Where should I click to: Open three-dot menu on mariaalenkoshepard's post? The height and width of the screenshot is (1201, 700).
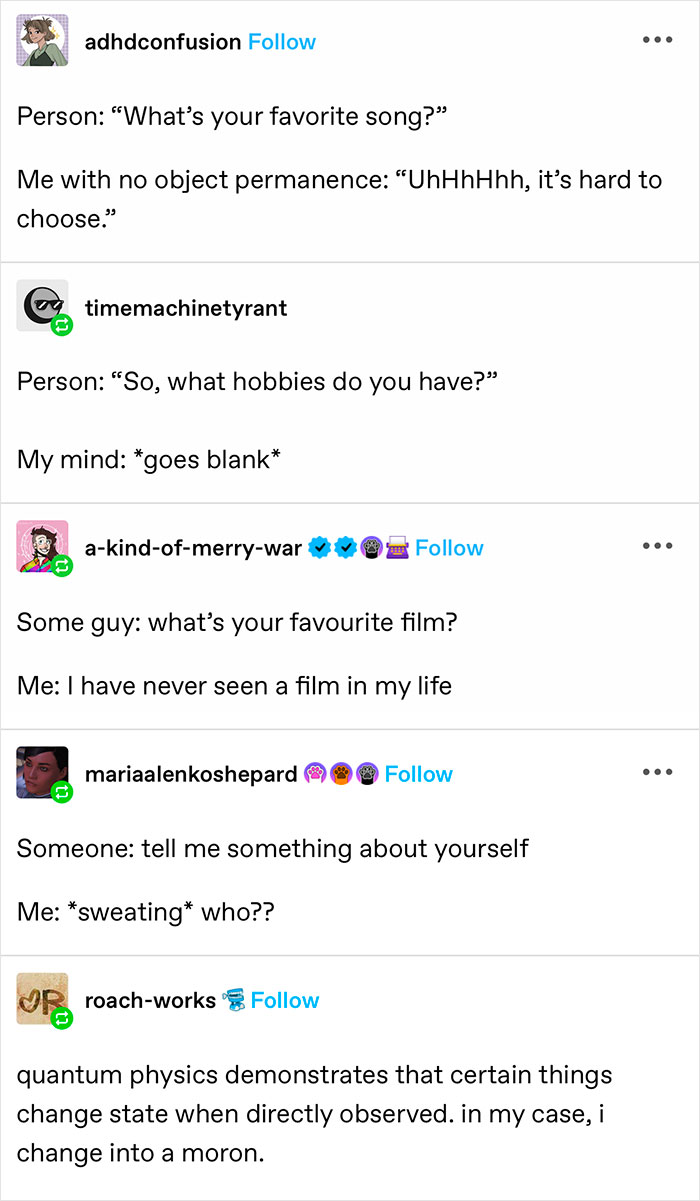(657, 773)
